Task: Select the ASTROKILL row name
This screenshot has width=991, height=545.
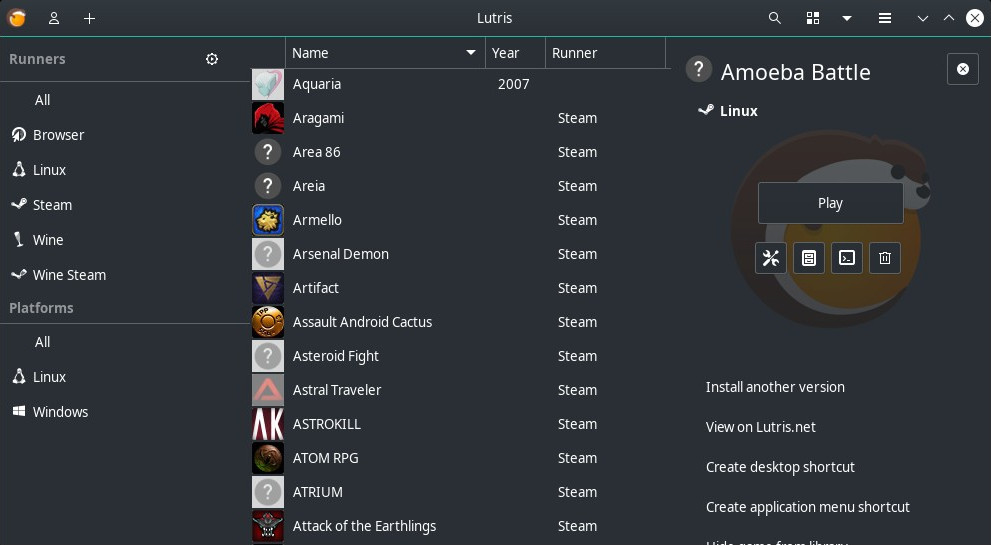Action: (327, 424)
